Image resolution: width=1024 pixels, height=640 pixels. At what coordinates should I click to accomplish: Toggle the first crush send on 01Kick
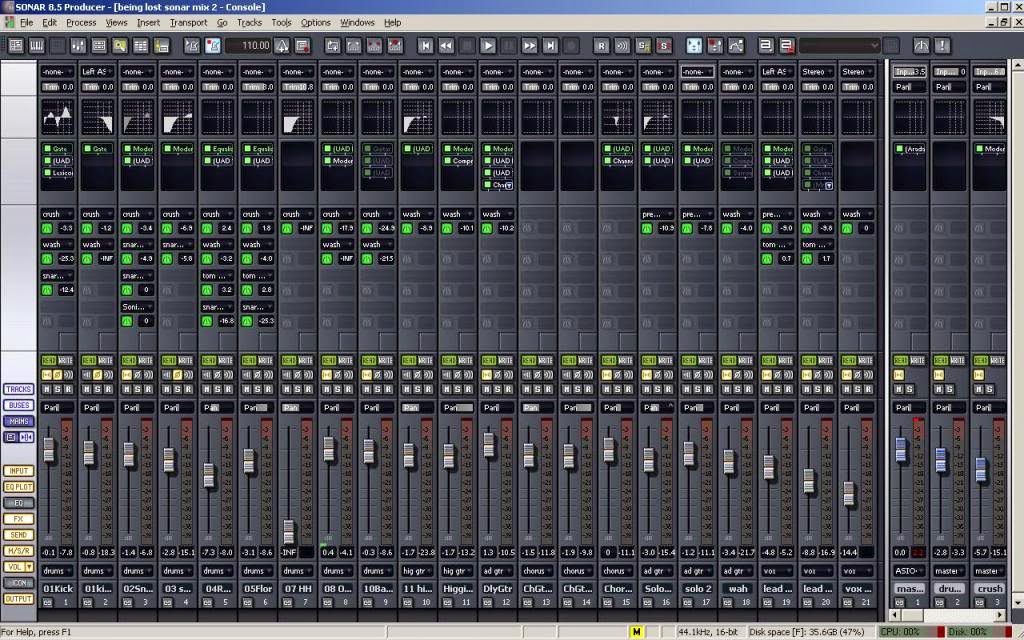point(47,229)
